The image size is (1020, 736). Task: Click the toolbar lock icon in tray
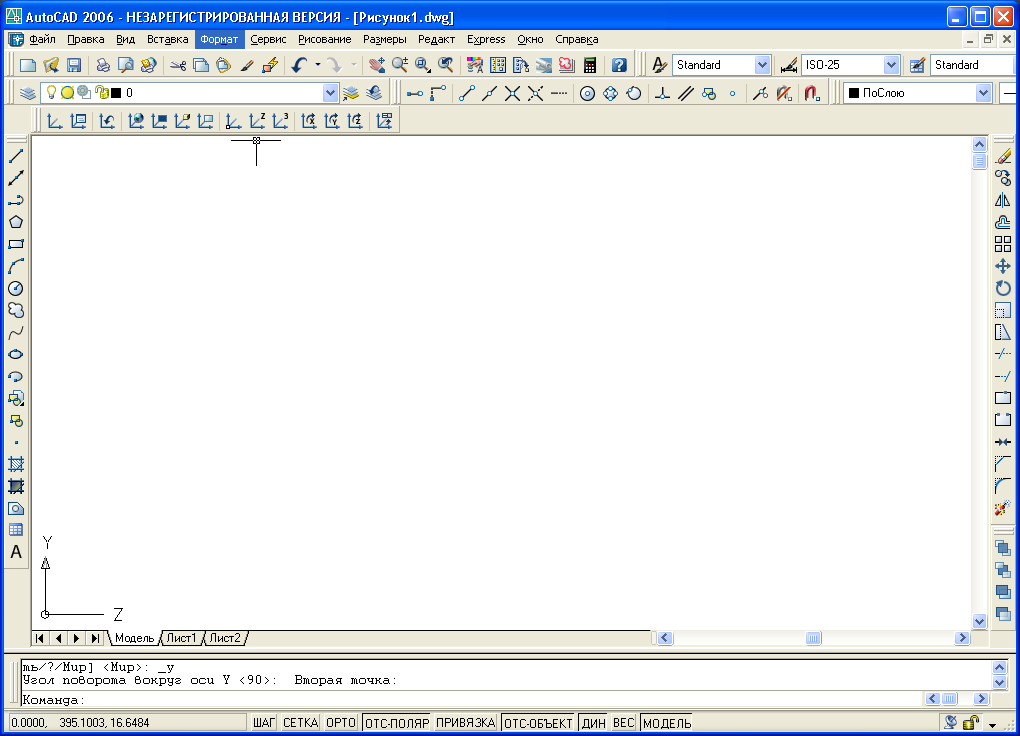point(971,722)
